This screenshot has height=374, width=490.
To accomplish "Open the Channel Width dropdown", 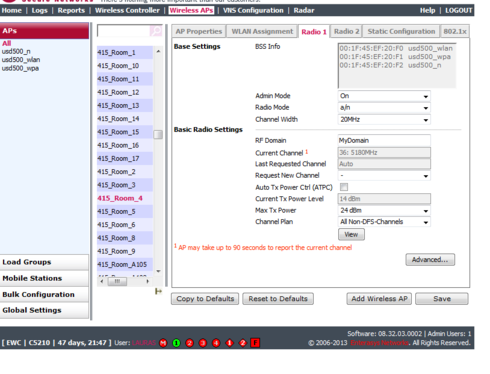I will pos(384,119).
